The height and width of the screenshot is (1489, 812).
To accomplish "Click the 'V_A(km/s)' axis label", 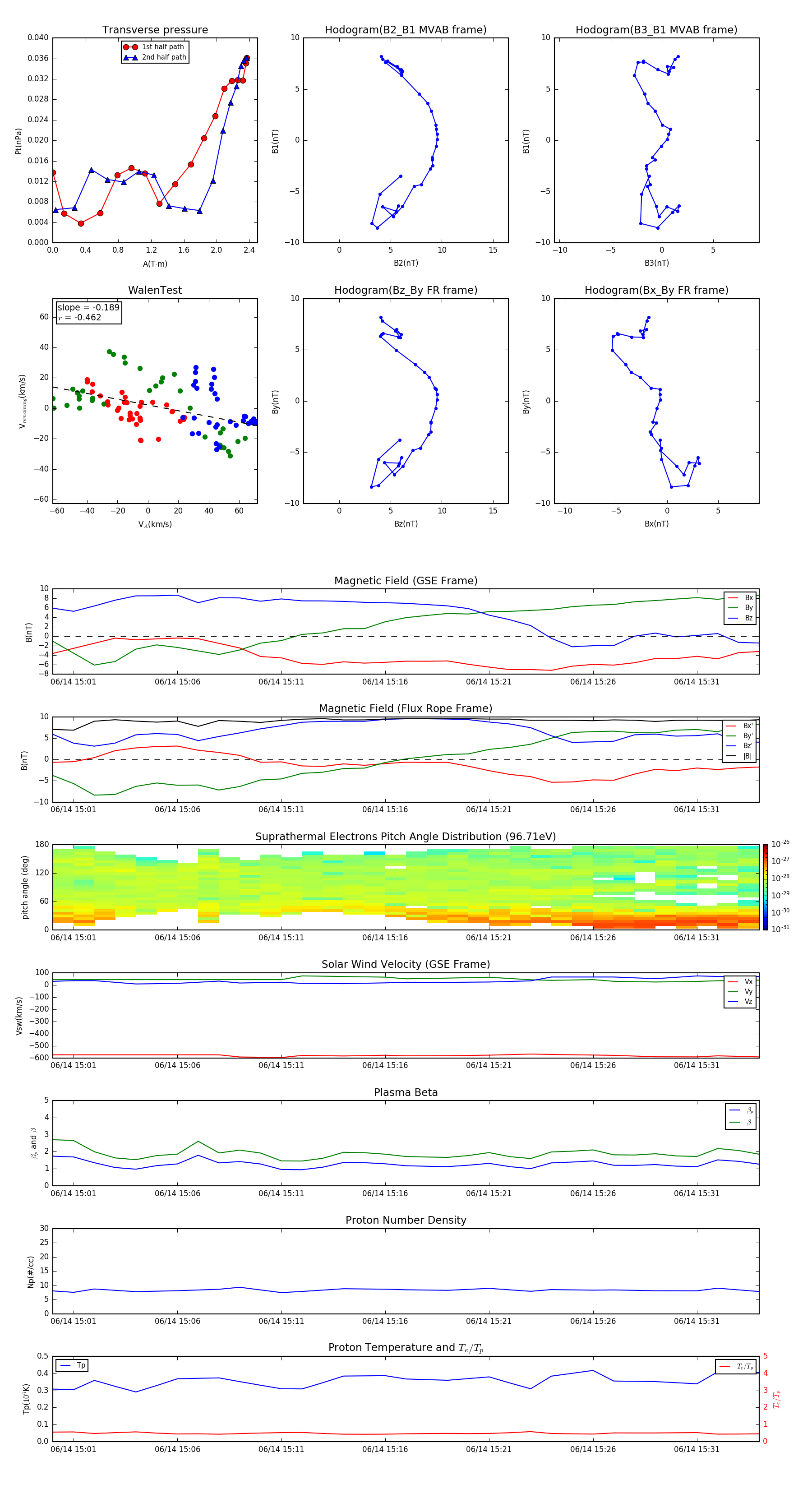I will pos(155,524).
